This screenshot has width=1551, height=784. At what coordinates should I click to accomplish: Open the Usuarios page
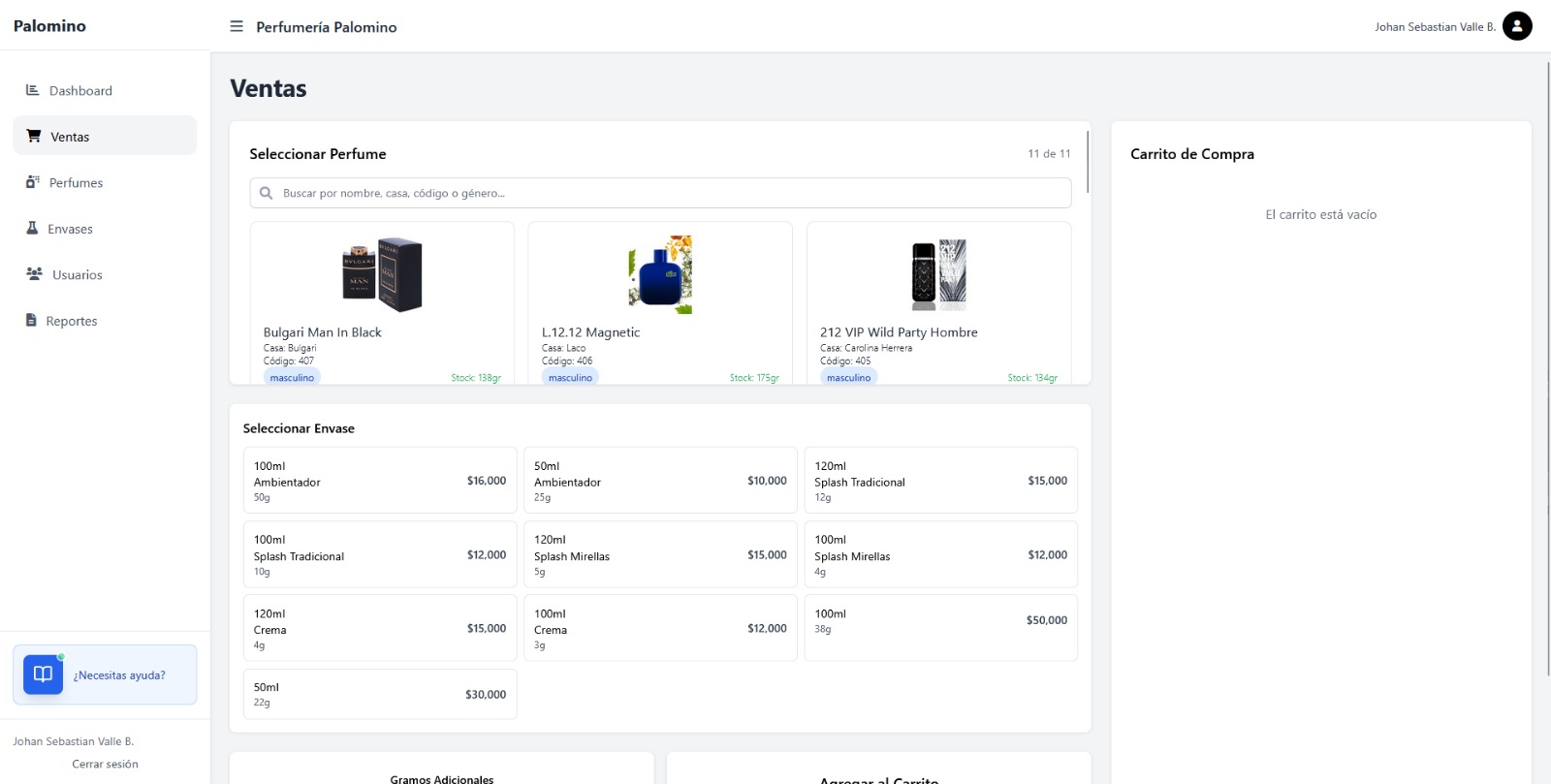(x=105, y=274)
